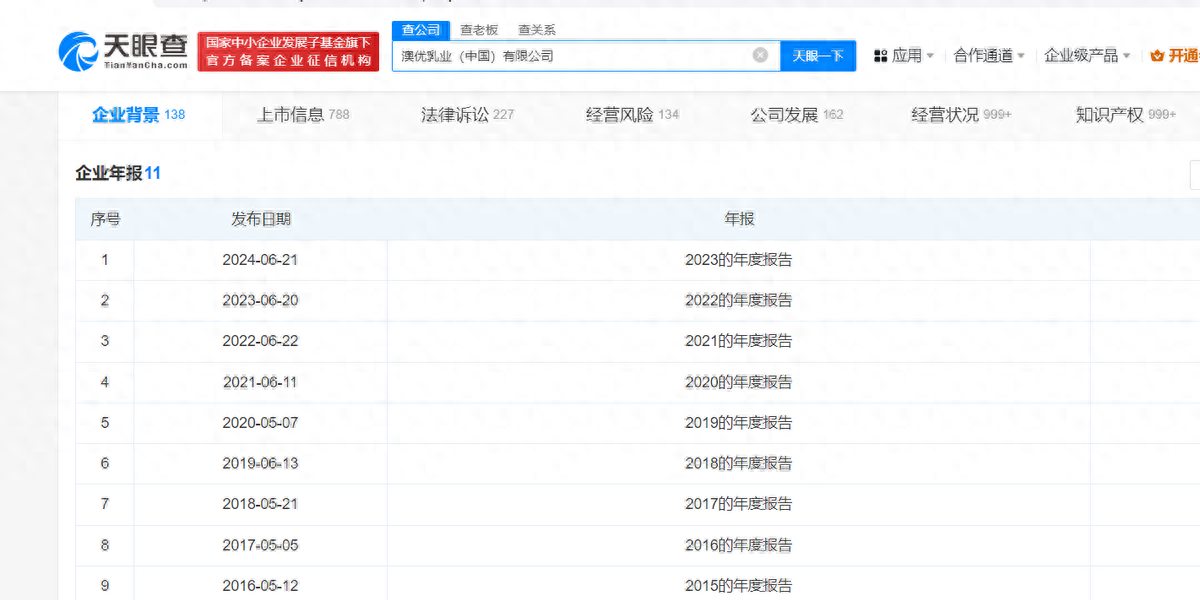The image size is (1200, 600).
Task: Click the date 2022-06-22
Action: (260, 341)
